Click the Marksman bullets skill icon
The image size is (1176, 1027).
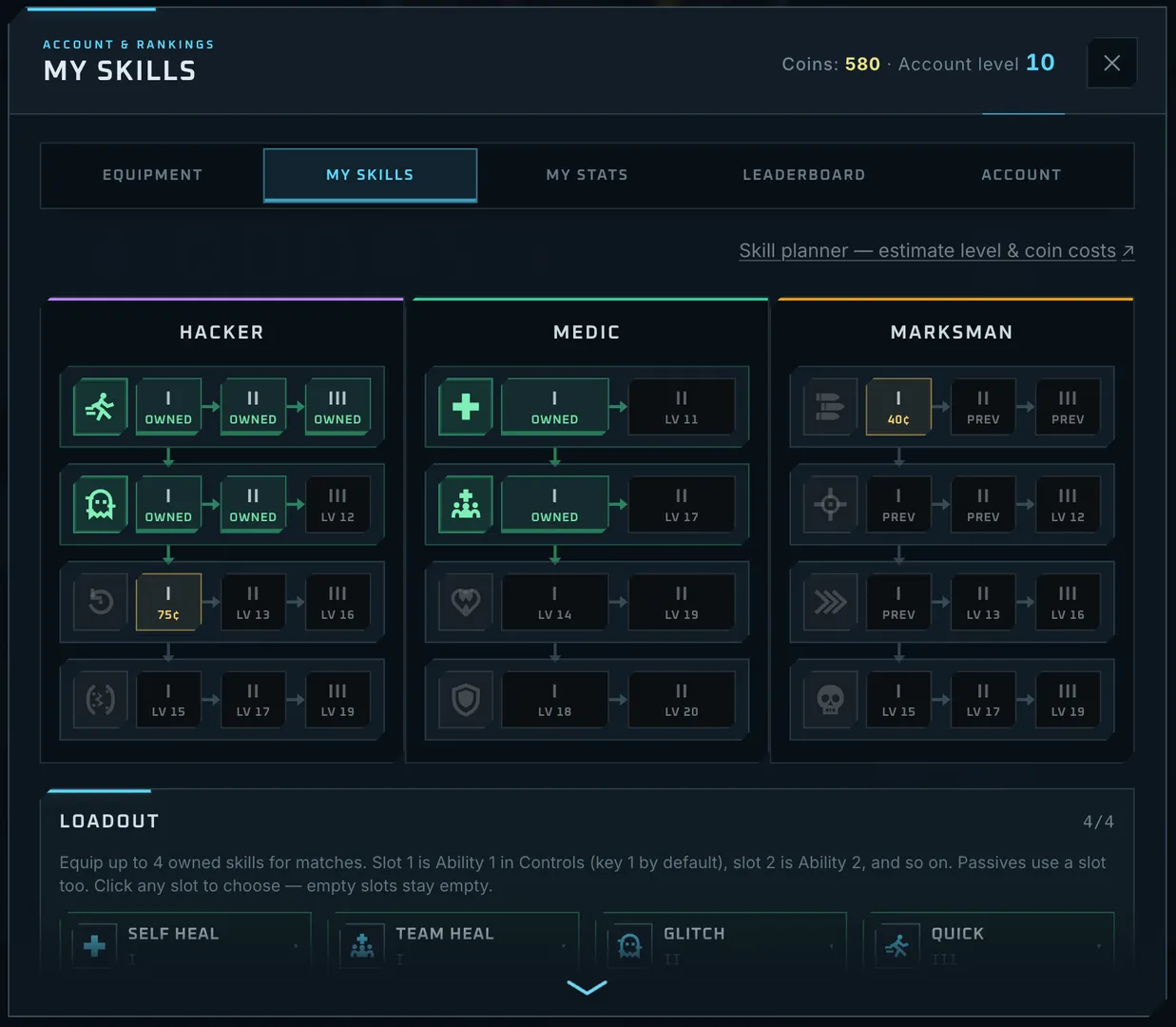pos(830,407)
